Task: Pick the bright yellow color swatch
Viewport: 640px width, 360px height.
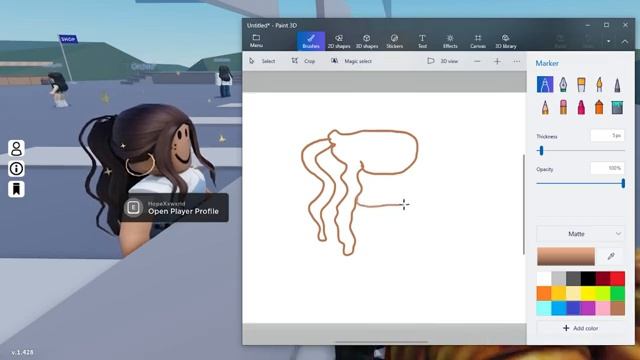Action: 588,293
